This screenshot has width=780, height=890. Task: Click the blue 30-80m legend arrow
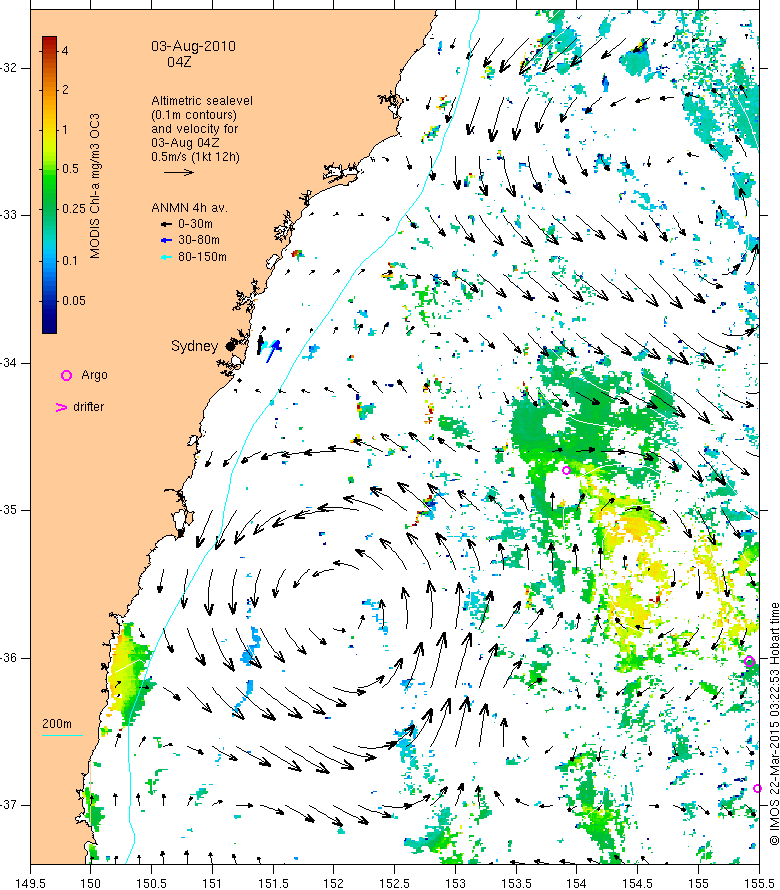tap(166, 241)
